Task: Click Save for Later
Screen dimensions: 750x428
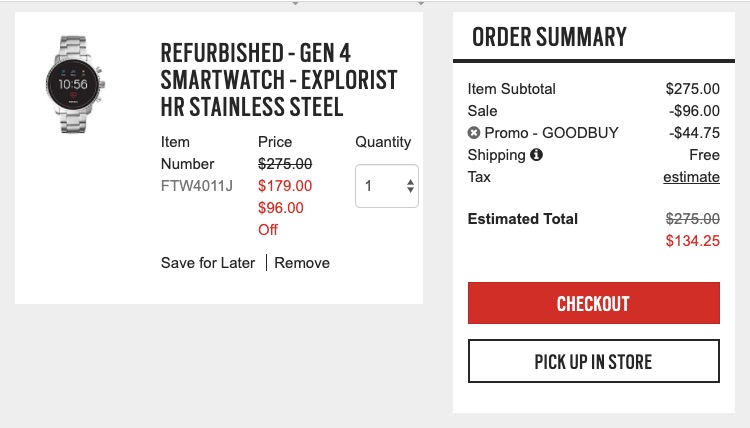Action: [x=208, y=263]
